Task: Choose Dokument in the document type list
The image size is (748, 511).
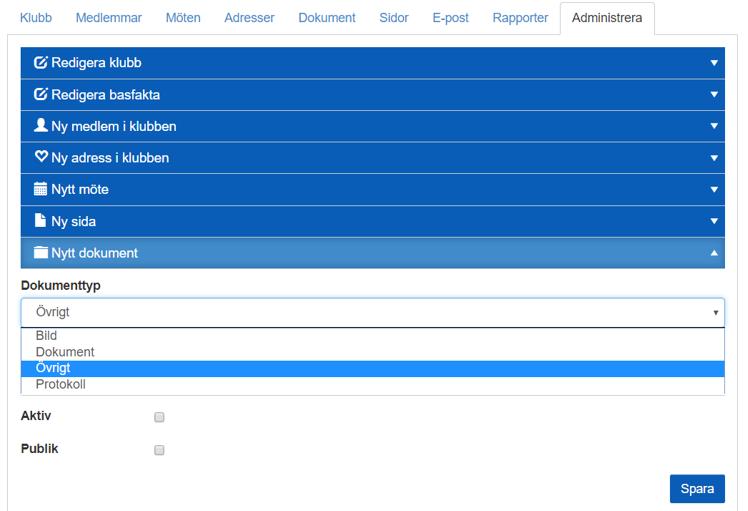Action: pyautogui.click(x=373, y=352)
